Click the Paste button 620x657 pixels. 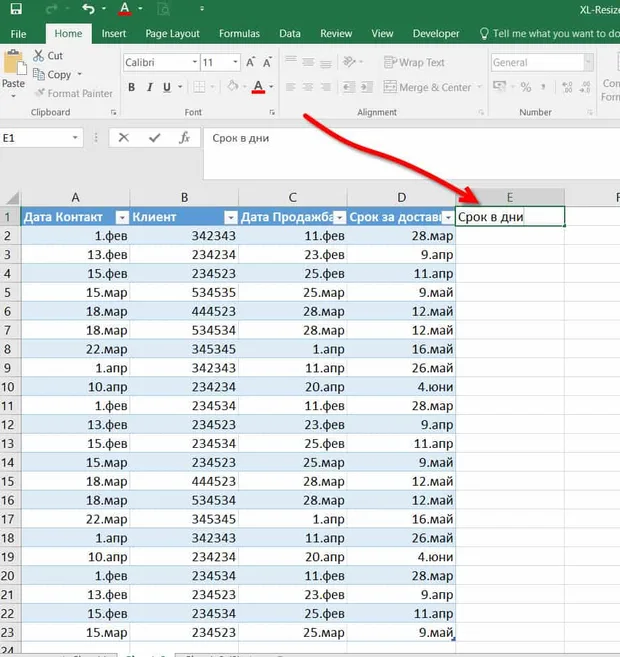coord(13,73)
